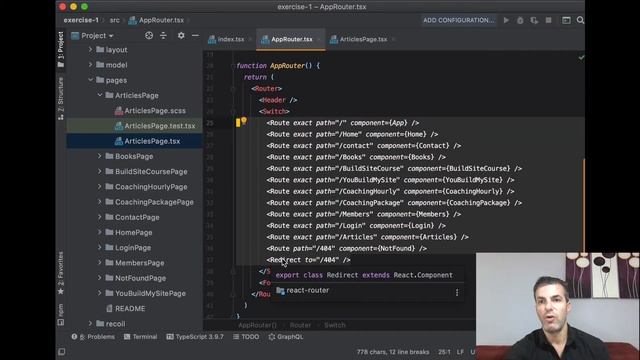Open the popup's three-dot options
Screen dimensions: 640x360
tap(457, 292)
